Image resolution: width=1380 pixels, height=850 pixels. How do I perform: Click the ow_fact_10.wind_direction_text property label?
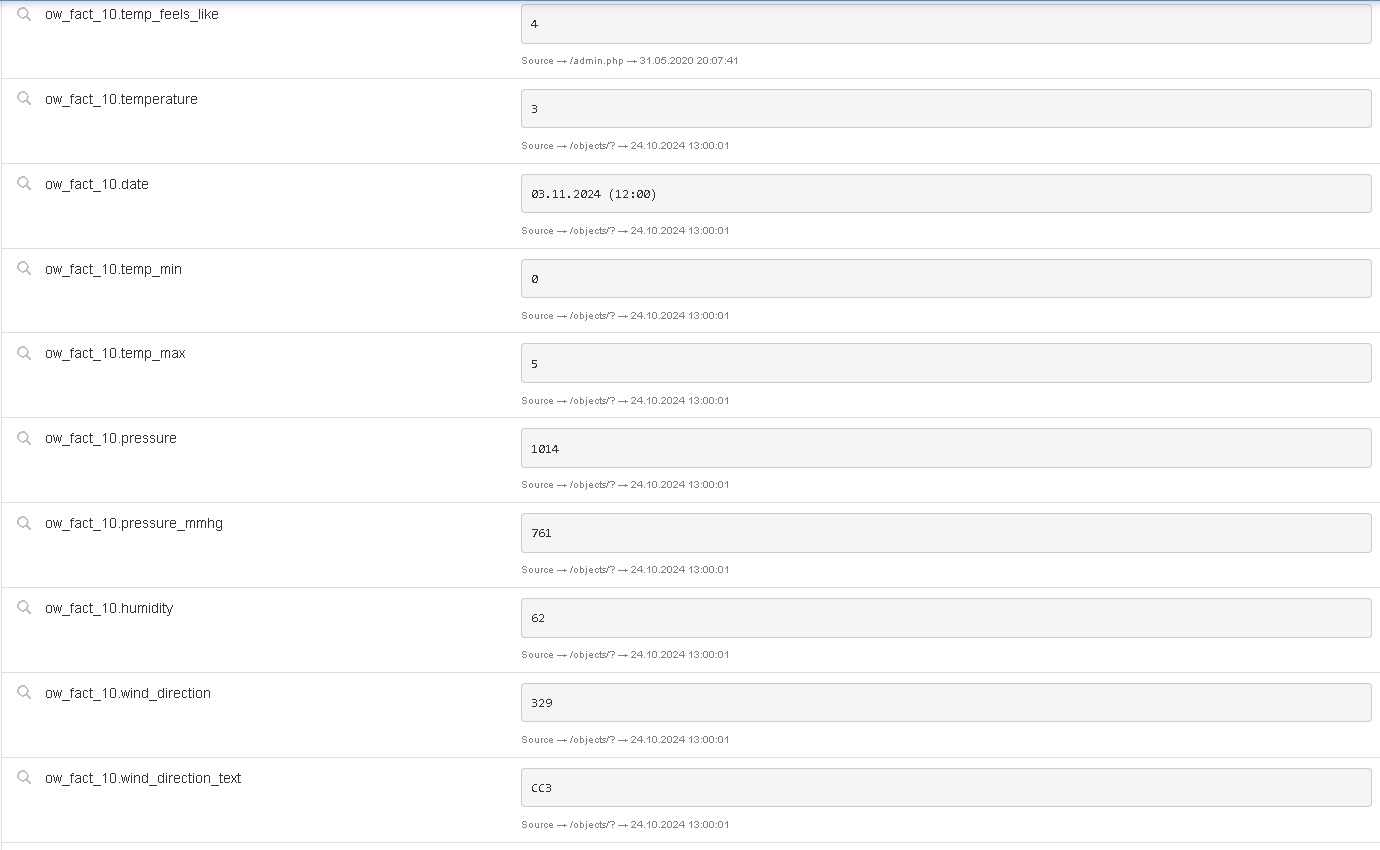pyautogui.click(x=143, y=778)
